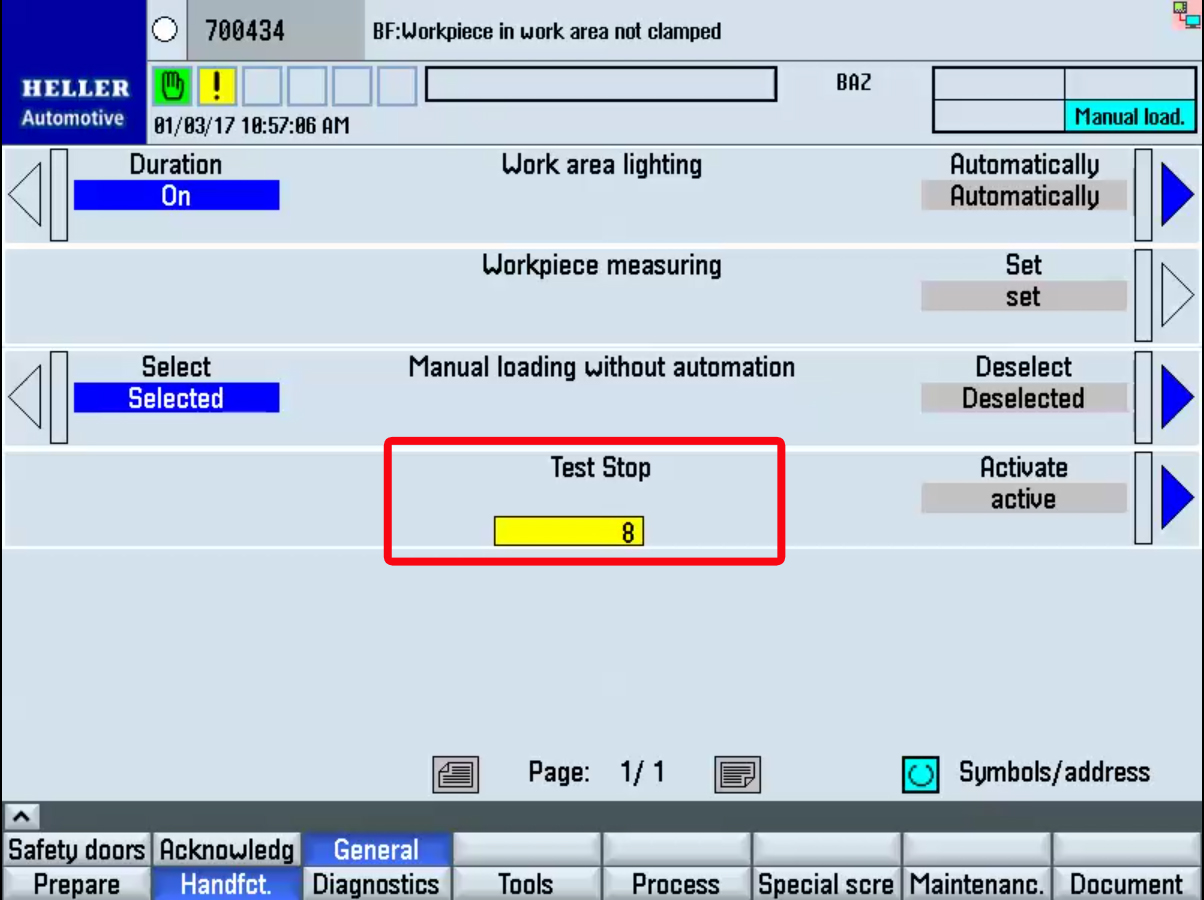Toggle Work area lighting Duration On
Viewport: 1204px width, 900px height.
[x=176, y=196]
